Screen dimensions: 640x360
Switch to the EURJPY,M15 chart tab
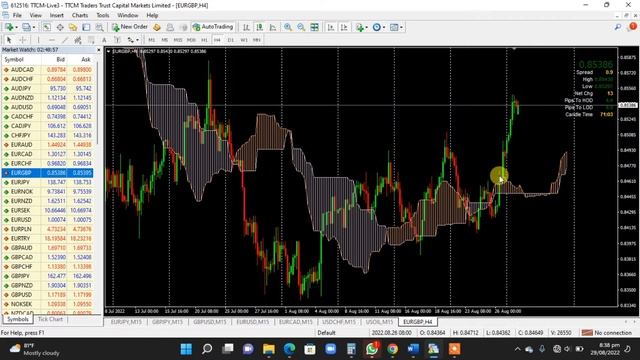pyautogui.click(x=126, y=322)
